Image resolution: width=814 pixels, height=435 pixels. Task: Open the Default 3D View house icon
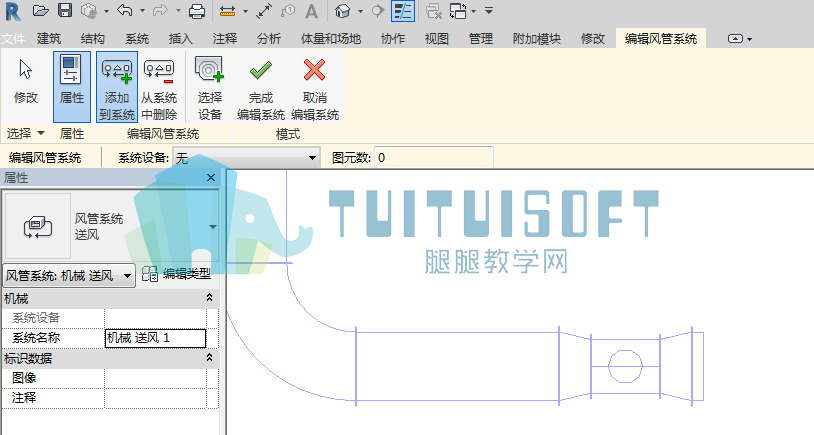pos(342,11)
